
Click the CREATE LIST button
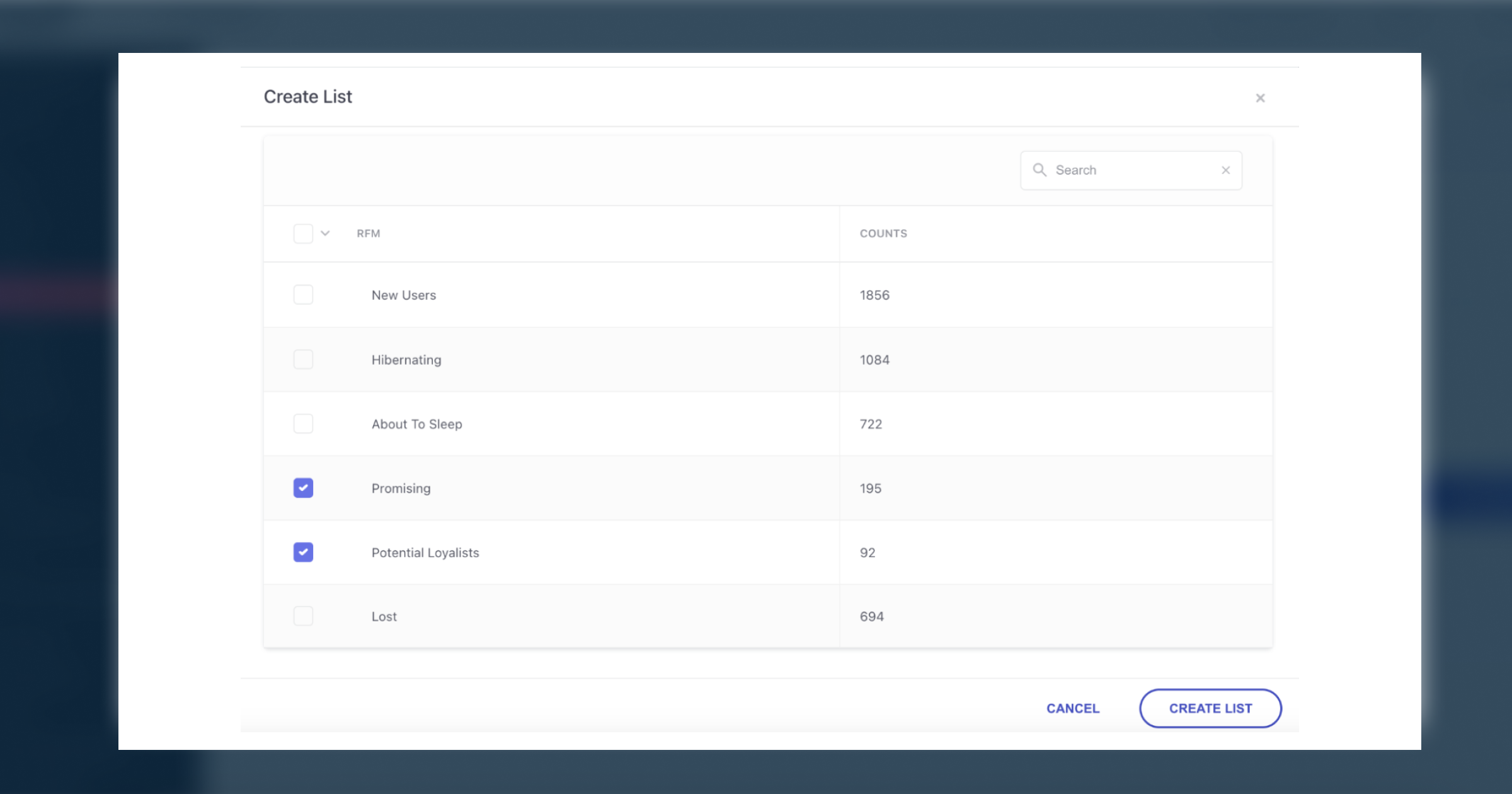1210,708
